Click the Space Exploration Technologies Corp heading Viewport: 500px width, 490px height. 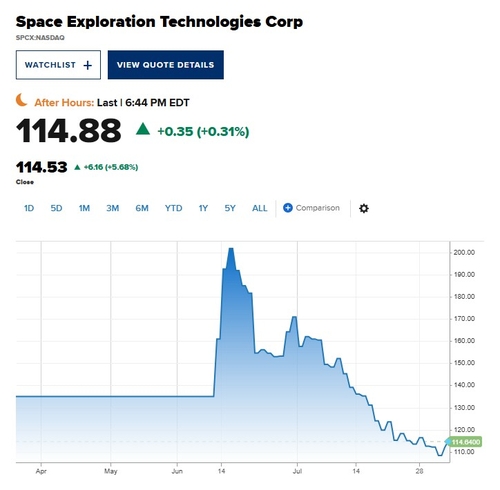(159, 22)
